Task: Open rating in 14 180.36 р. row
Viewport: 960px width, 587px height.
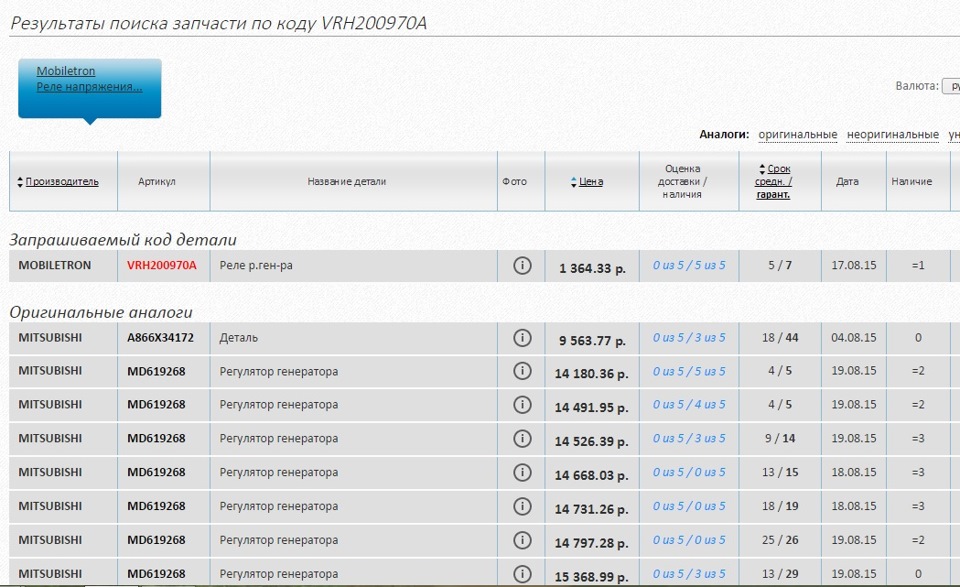Action: point(689,371)
